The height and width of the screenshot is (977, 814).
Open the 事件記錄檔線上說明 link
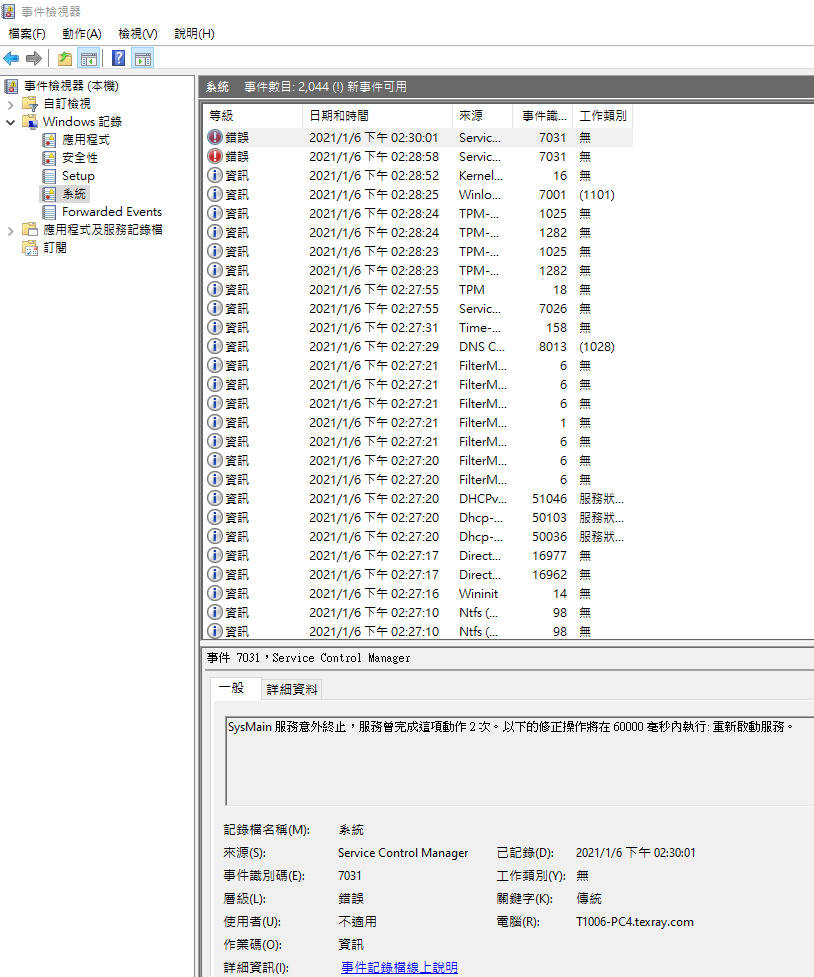(x=400, y=967)
